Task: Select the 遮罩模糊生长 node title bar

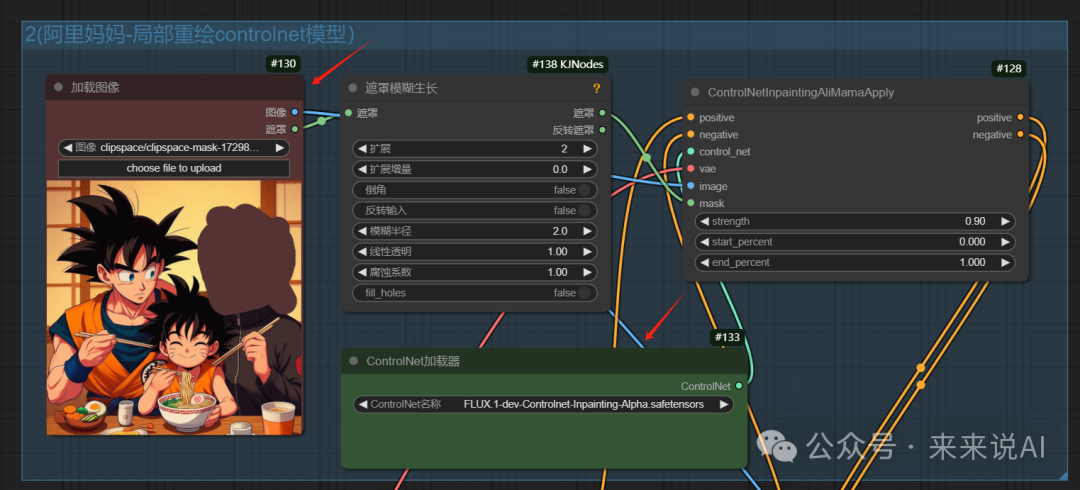Action: click(476, 88)
